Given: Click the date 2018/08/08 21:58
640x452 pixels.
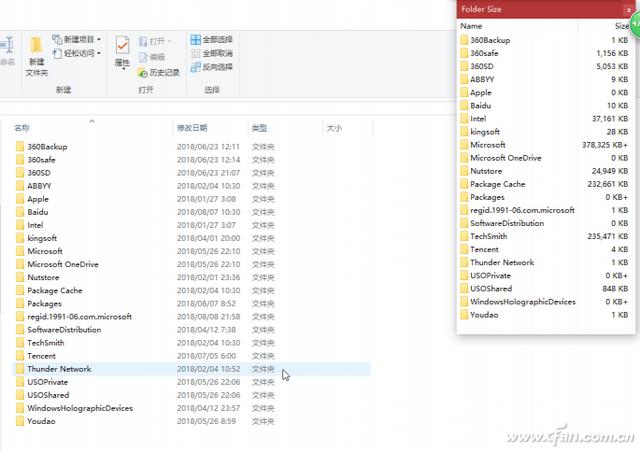Looking at the screenshot, I should (x=208, y=316).
